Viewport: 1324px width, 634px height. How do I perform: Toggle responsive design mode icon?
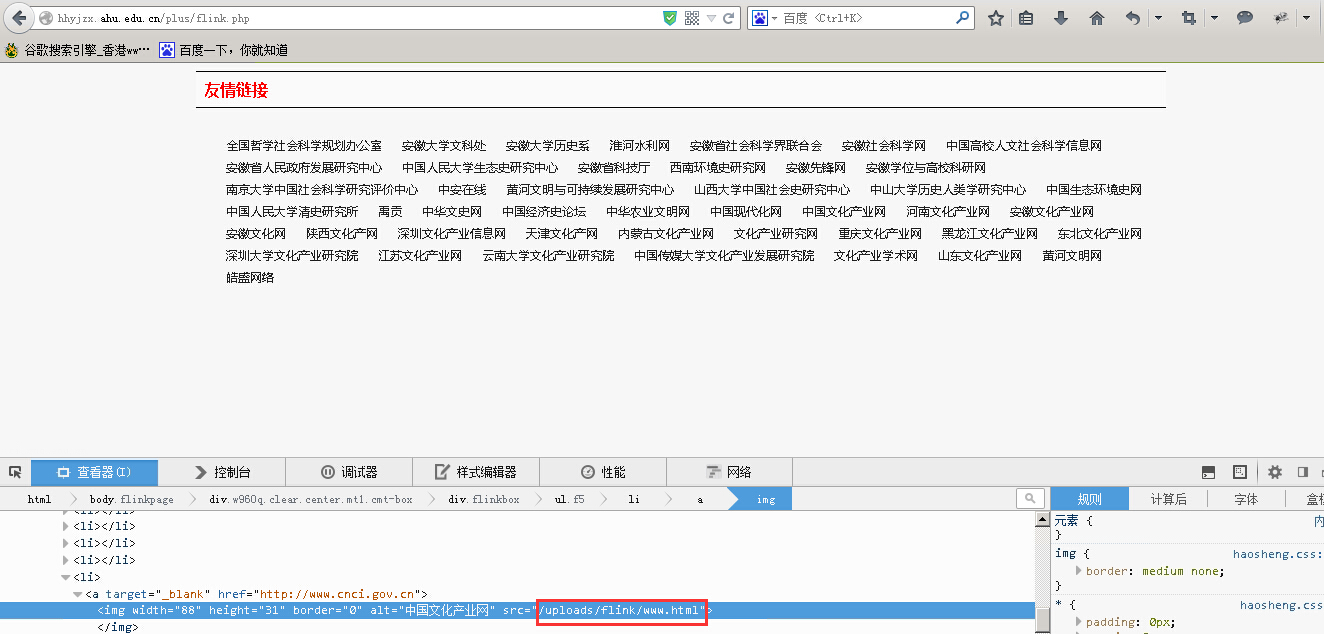pos(1240,472)
